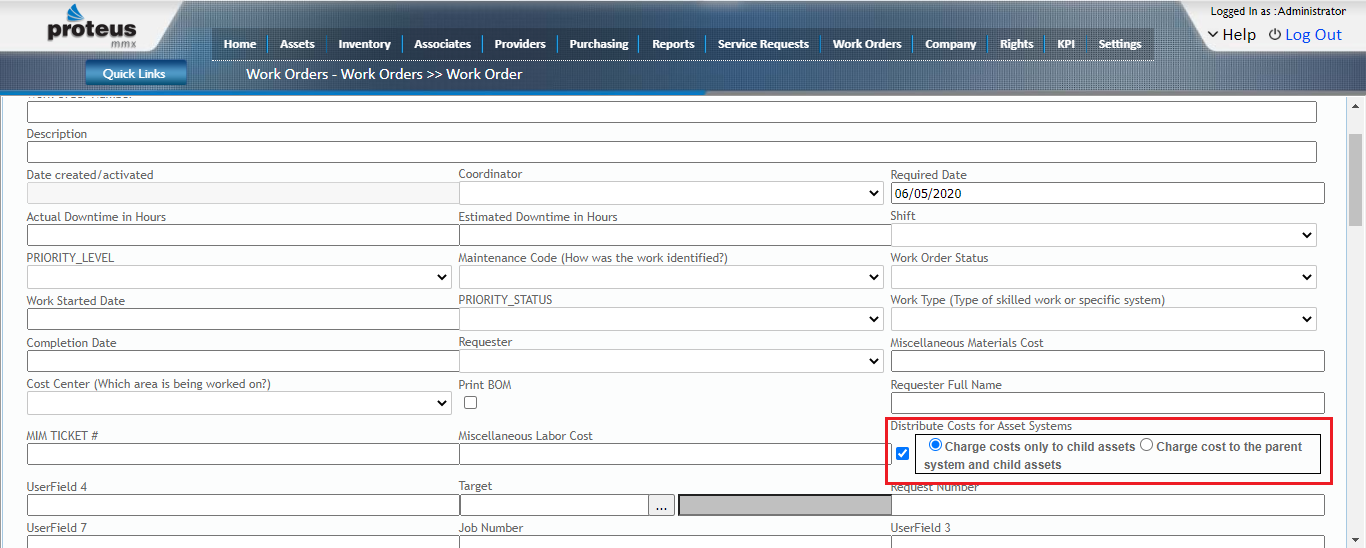The width and height of the screenshot is (1366, 548).
Task: Expand the Cost Center dropdown
Action: [x=239, y=403]
